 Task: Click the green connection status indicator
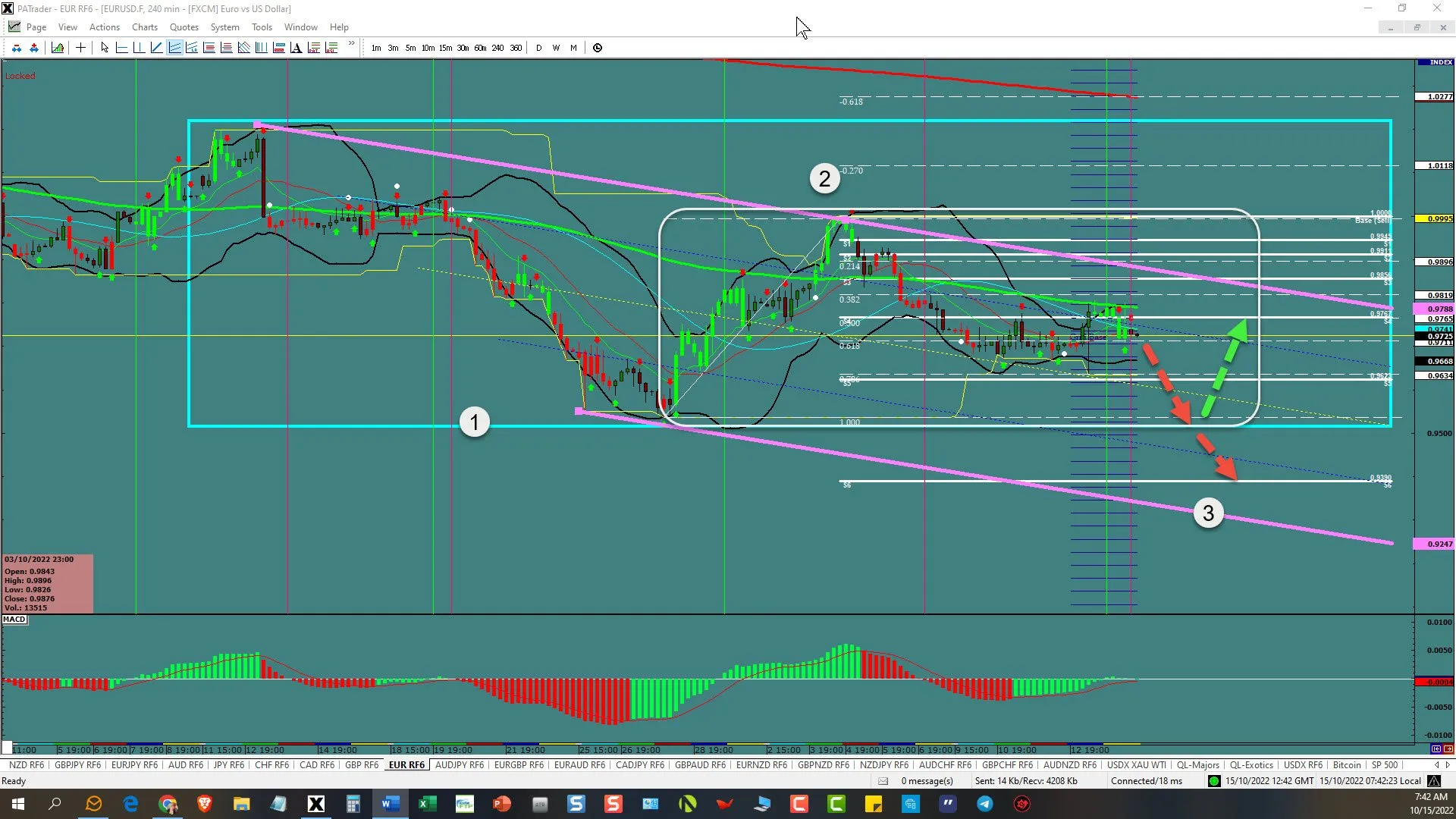pos(1214,781)
